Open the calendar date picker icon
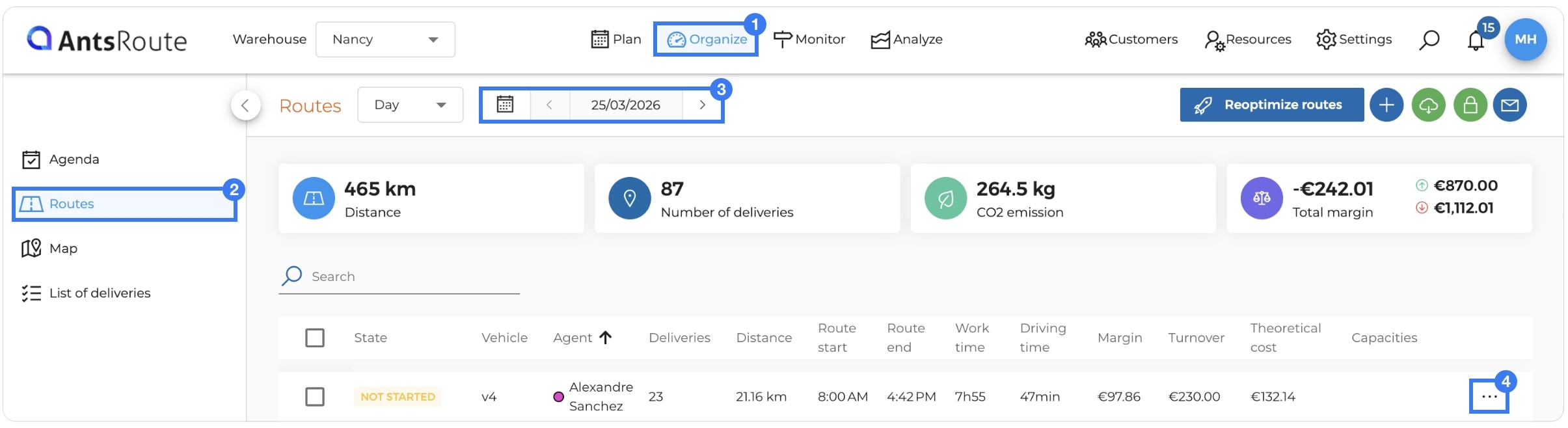This screenshot has width=1568, height=428. 505,104
